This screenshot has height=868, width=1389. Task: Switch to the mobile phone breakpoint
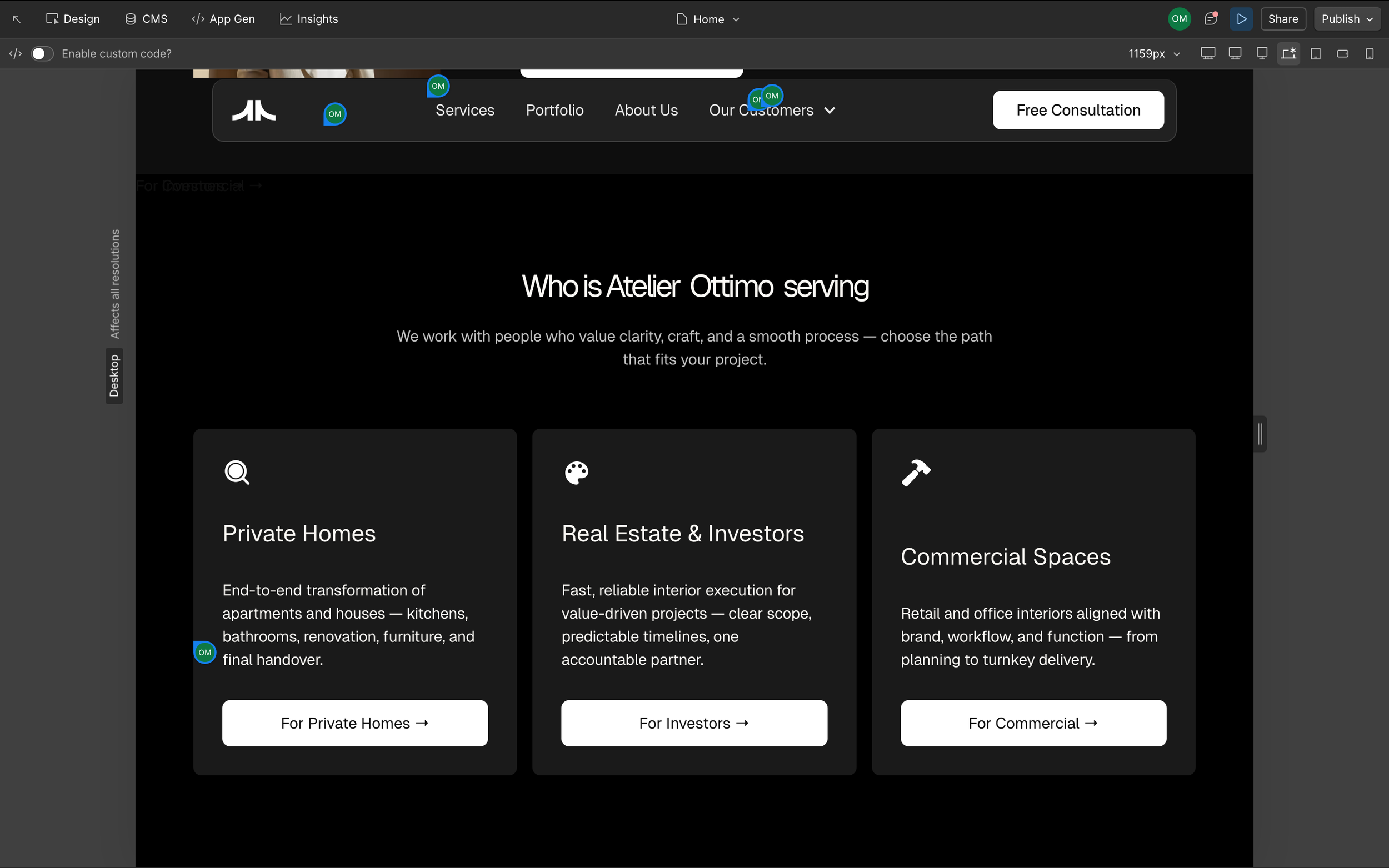point(1370,53)
